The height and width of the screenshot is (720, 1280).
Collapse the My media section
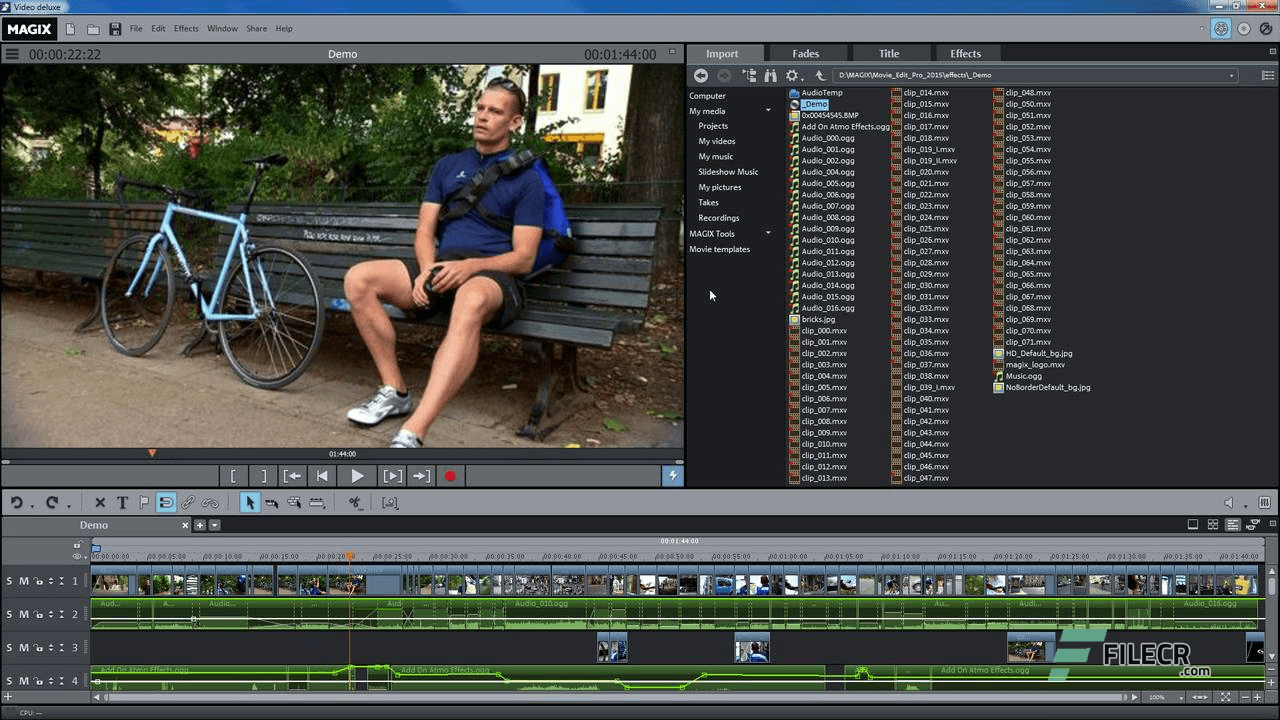(x=767, y=110)
